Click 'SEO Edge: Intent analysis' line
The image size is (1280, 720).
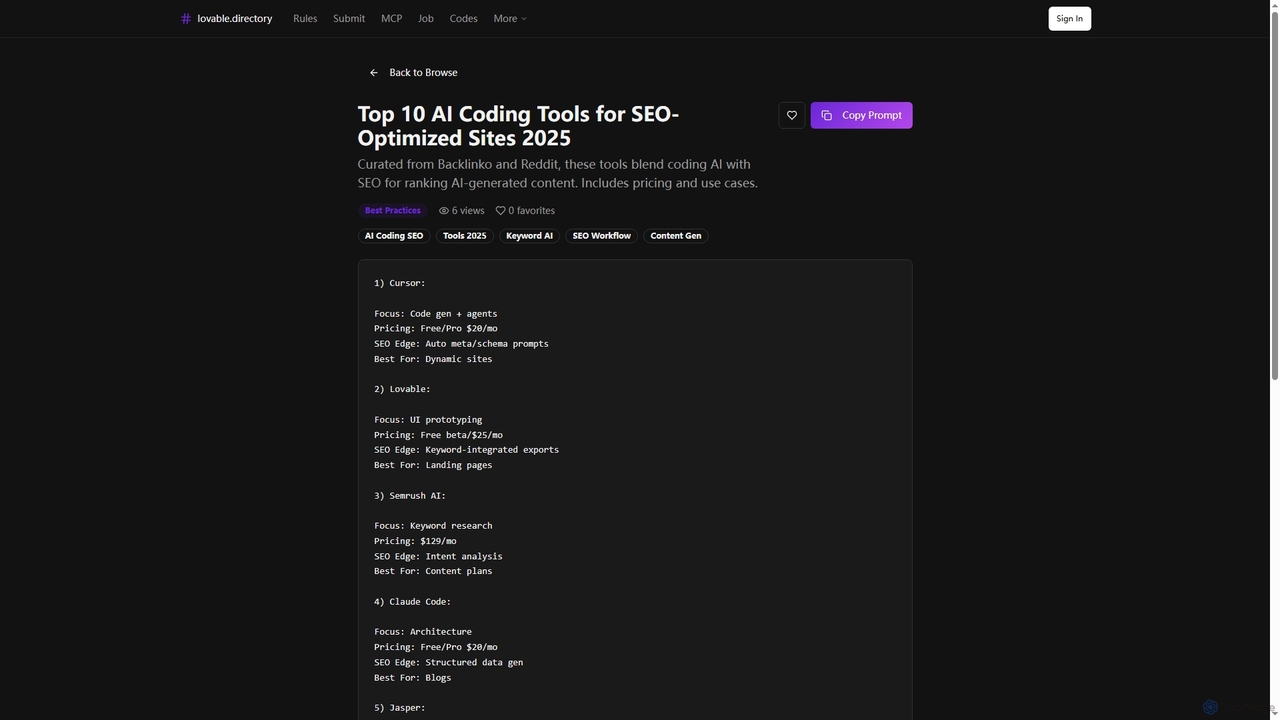pos(439,556)
